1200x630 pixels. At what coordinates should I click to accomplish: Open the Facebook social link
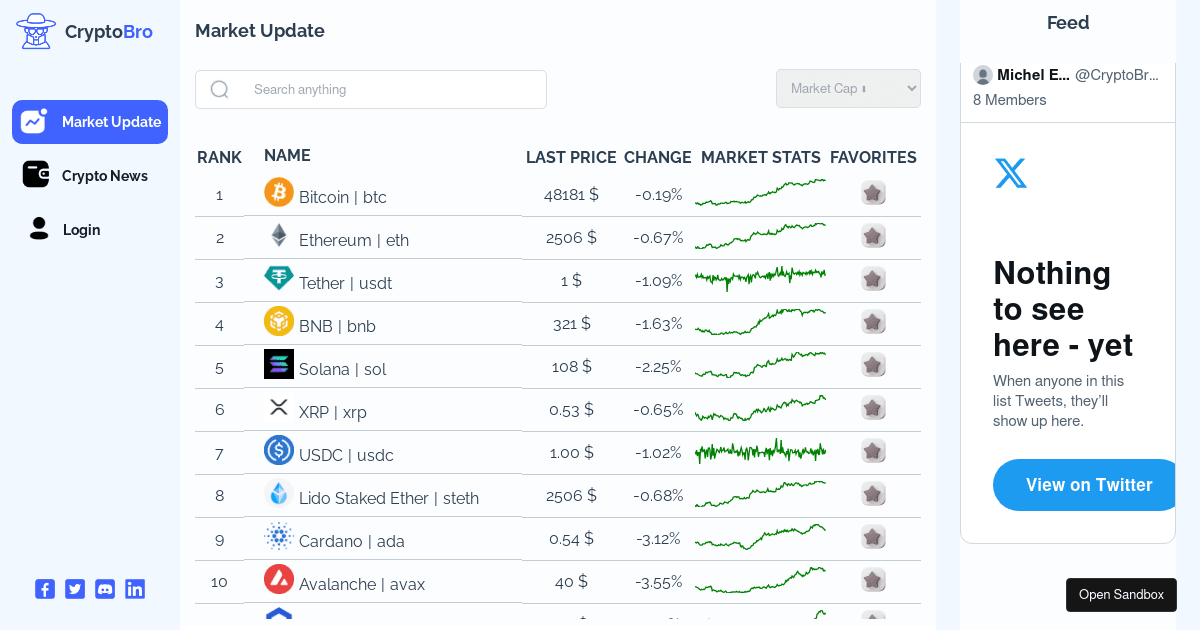pyautogui.click(x=45, y=589)
